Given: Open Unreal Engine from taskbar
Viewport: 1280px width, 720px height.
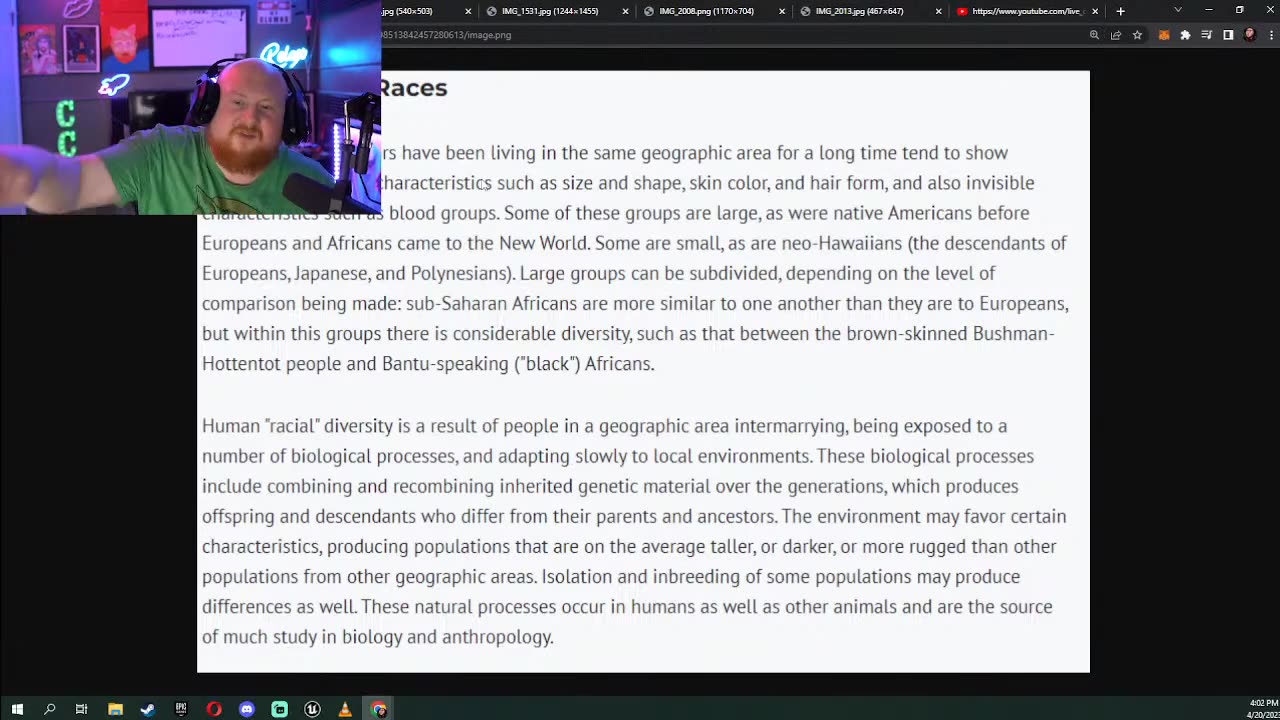Looking at the screenshot, I should [x=312, y=709].
